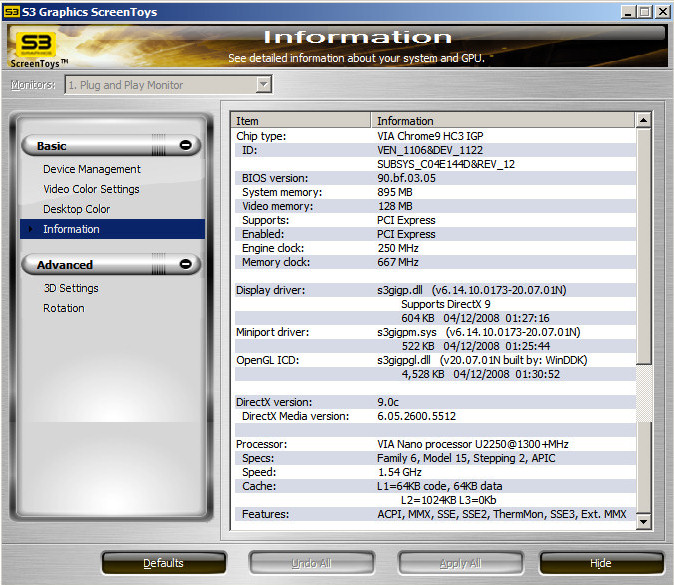Select the Speed 1.54 GHz row
674x585 pixels.
(435, 472)
